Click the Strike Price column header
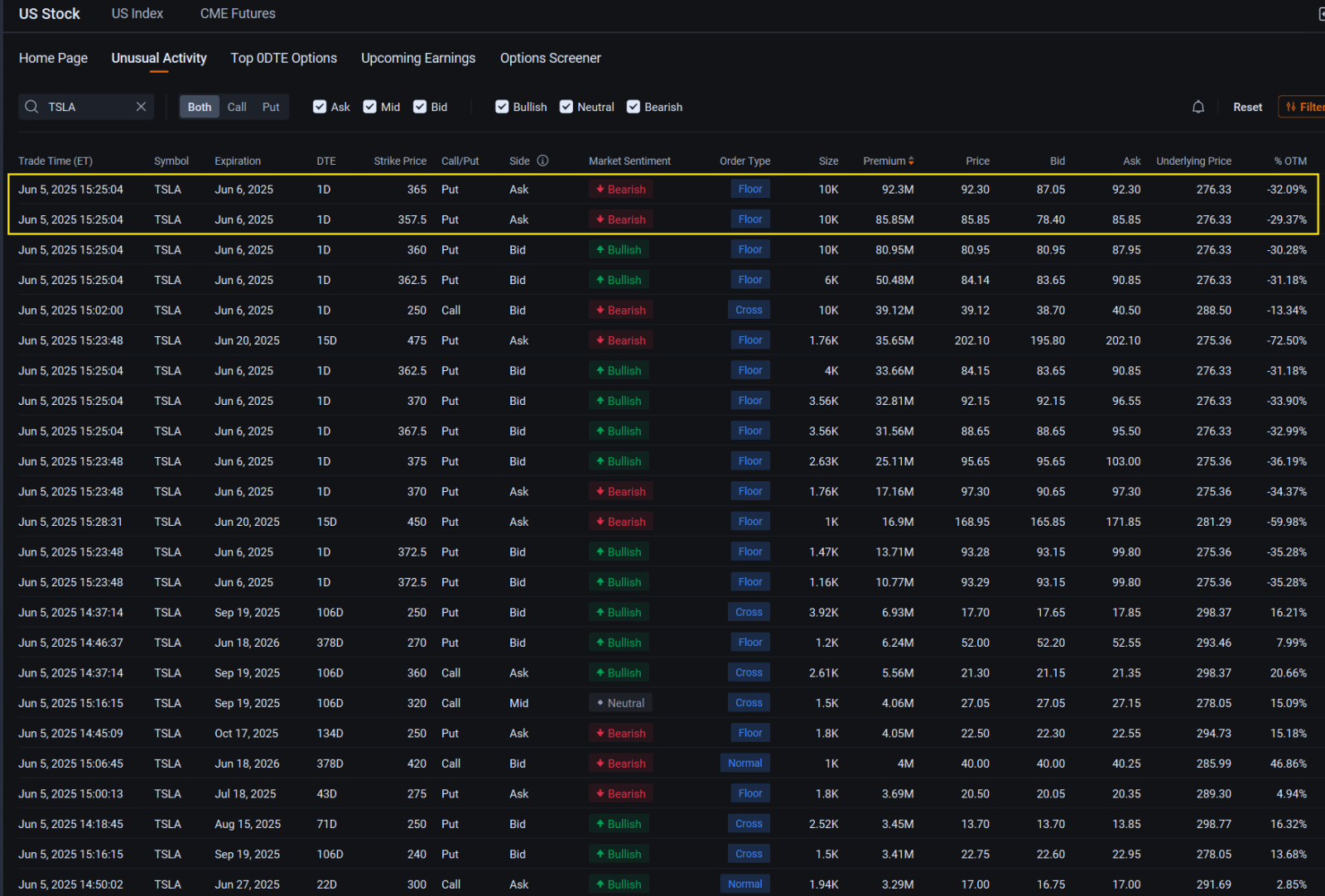Image resolution: width=1325 pixels, height=896 pixels. point(400,161)
